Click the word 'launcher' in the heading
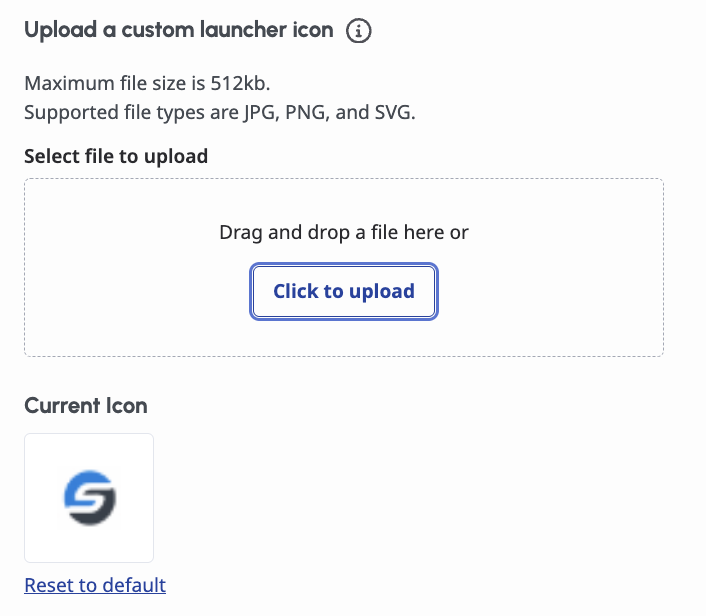 click(244, 30)
